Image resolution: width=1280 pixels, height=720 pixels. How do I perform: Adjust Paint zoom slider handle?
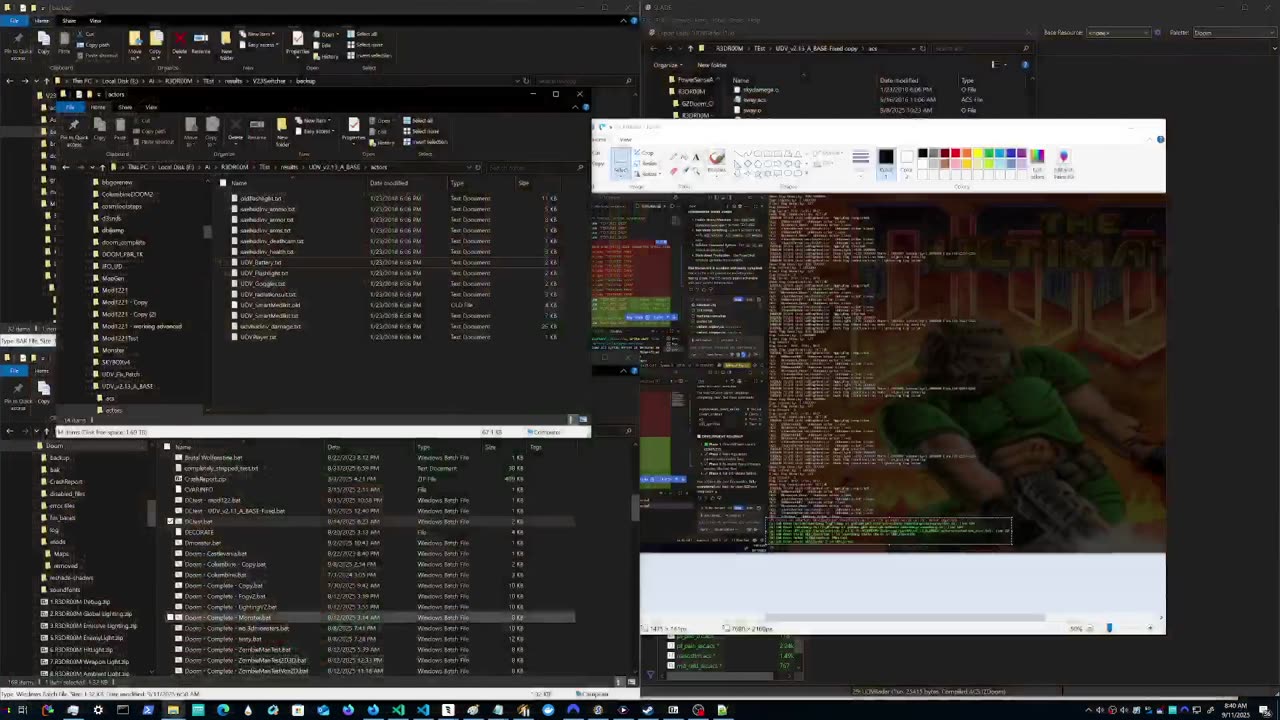tap(1109, 628)
